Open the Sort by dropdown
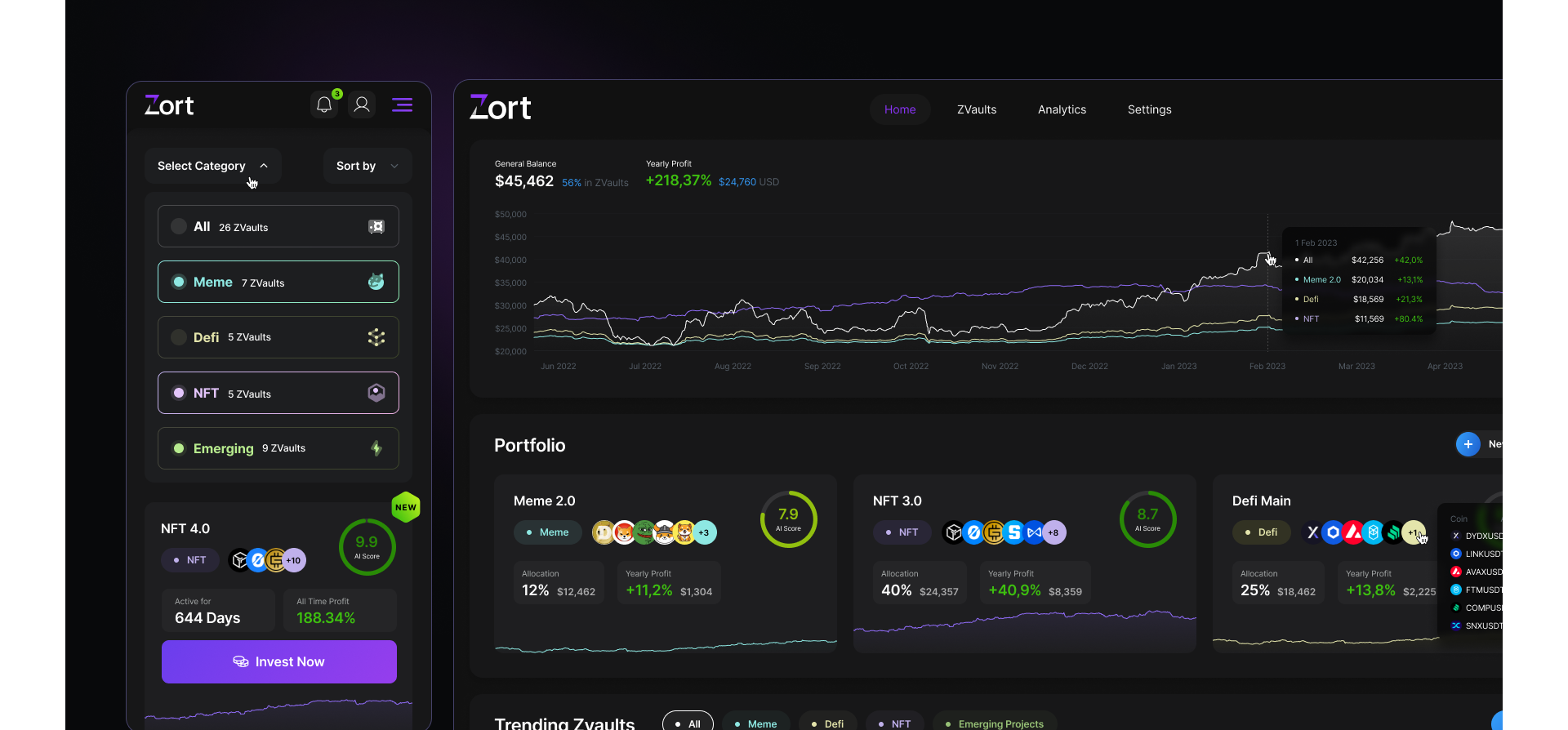This screenshot has width=1568, height=730. [x=367, y=166]
